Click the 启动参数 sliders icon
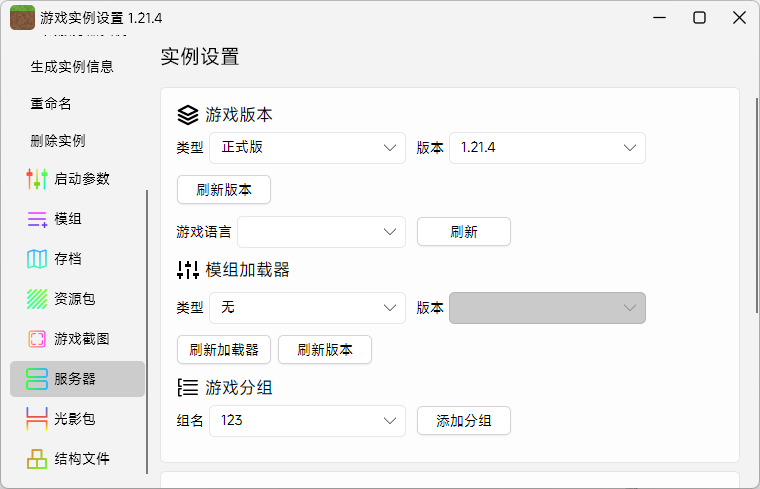The image size is (760, 489). pos(37,179)
